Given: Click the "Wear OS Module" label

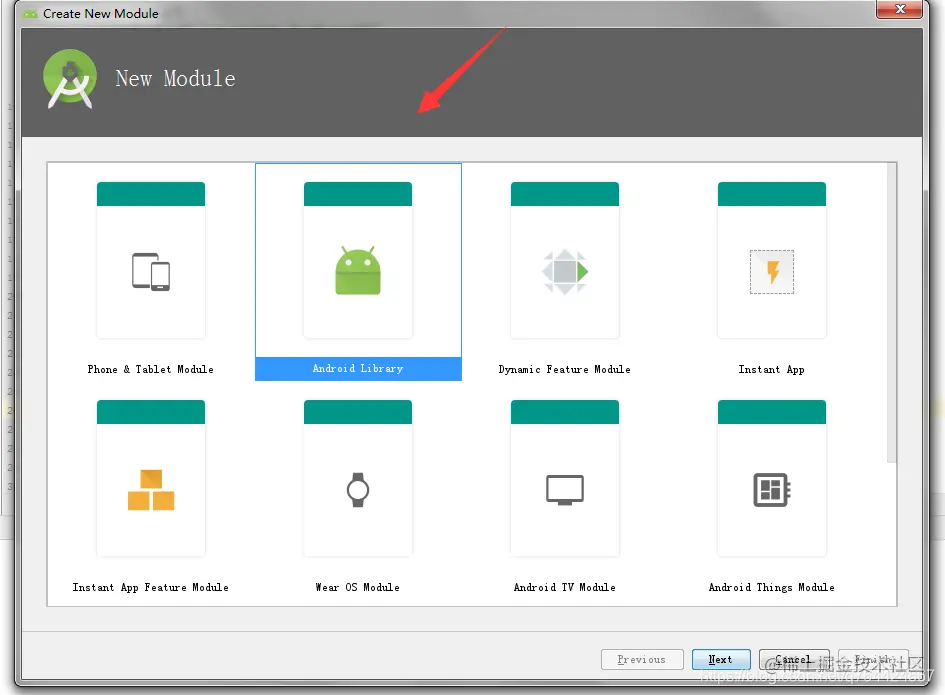Looking at the screenshot, I should [357, 587].
